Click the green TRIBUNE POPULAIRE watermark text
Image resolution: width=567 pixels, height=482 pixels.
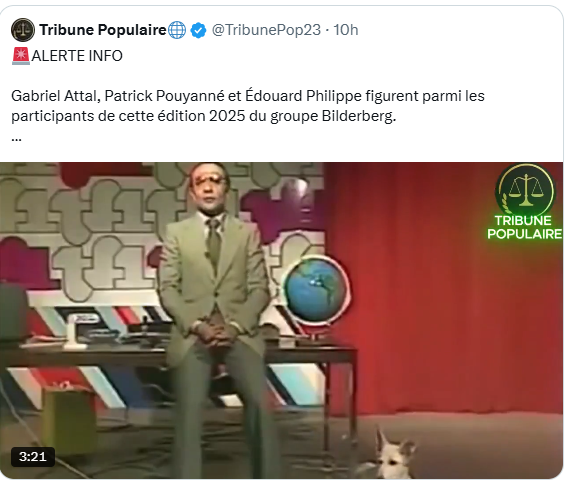pos(524,227)
